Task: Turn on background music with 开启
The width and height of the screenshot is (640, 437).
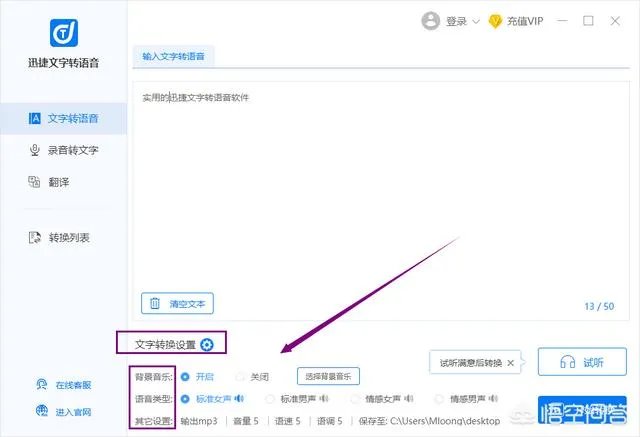Action: coord(185,377)
